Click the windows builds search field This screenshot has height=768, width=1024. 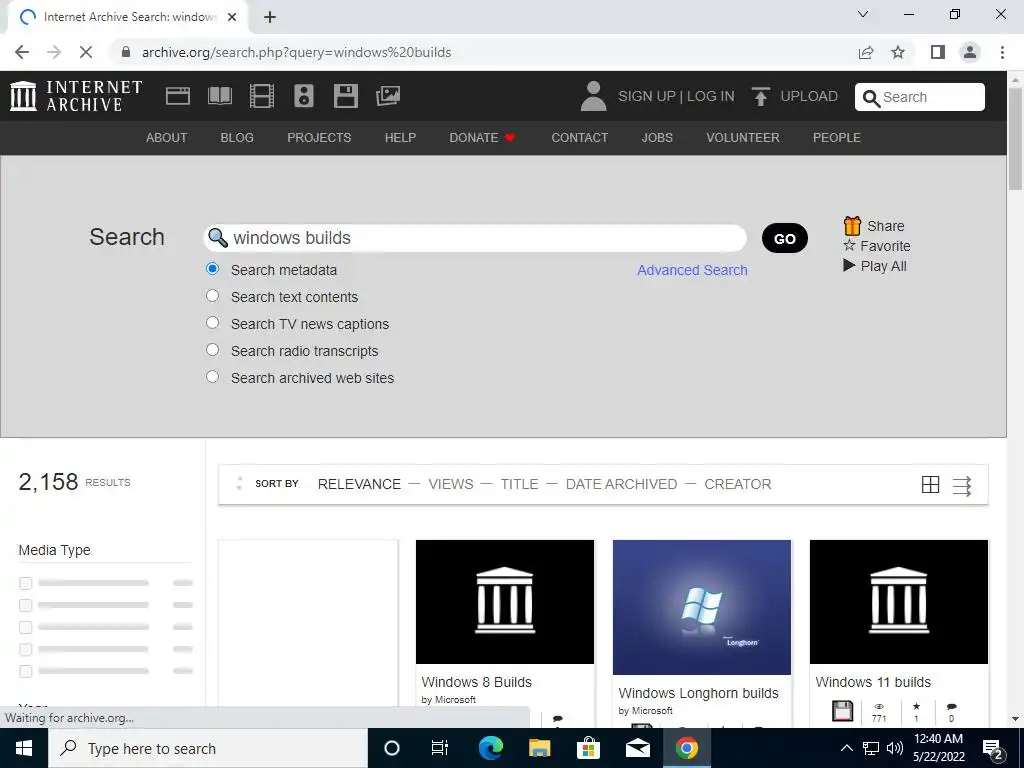tap(475, 238)
